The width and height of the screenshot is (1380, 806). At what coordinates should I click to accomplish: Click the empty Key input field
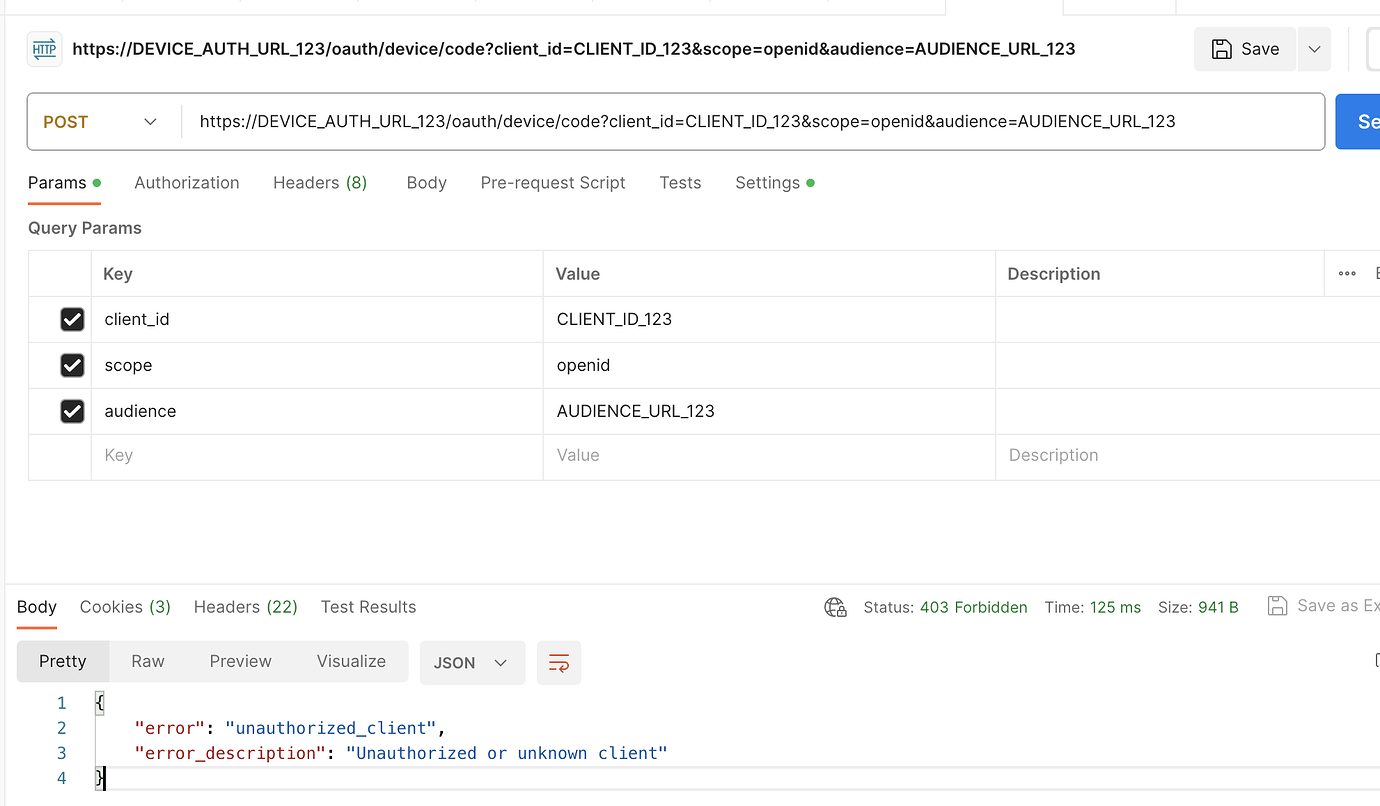pos(200,455)
